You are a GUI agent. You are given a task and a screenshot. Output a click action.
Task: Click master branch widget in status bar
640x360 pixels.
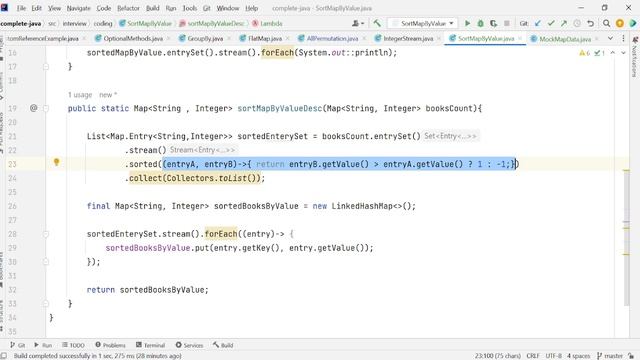(x=610, y=356)
